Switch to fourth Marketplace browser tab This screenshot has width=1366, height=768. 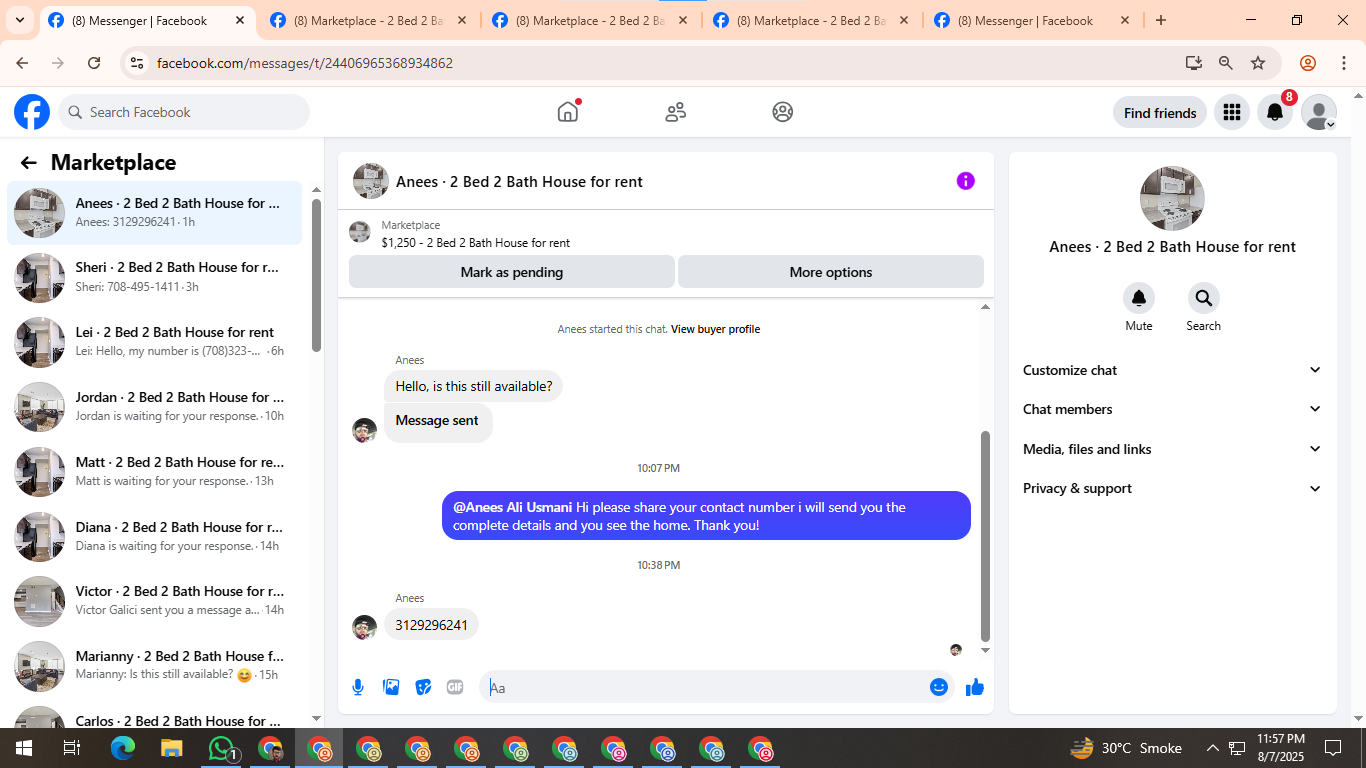(811, 20)
